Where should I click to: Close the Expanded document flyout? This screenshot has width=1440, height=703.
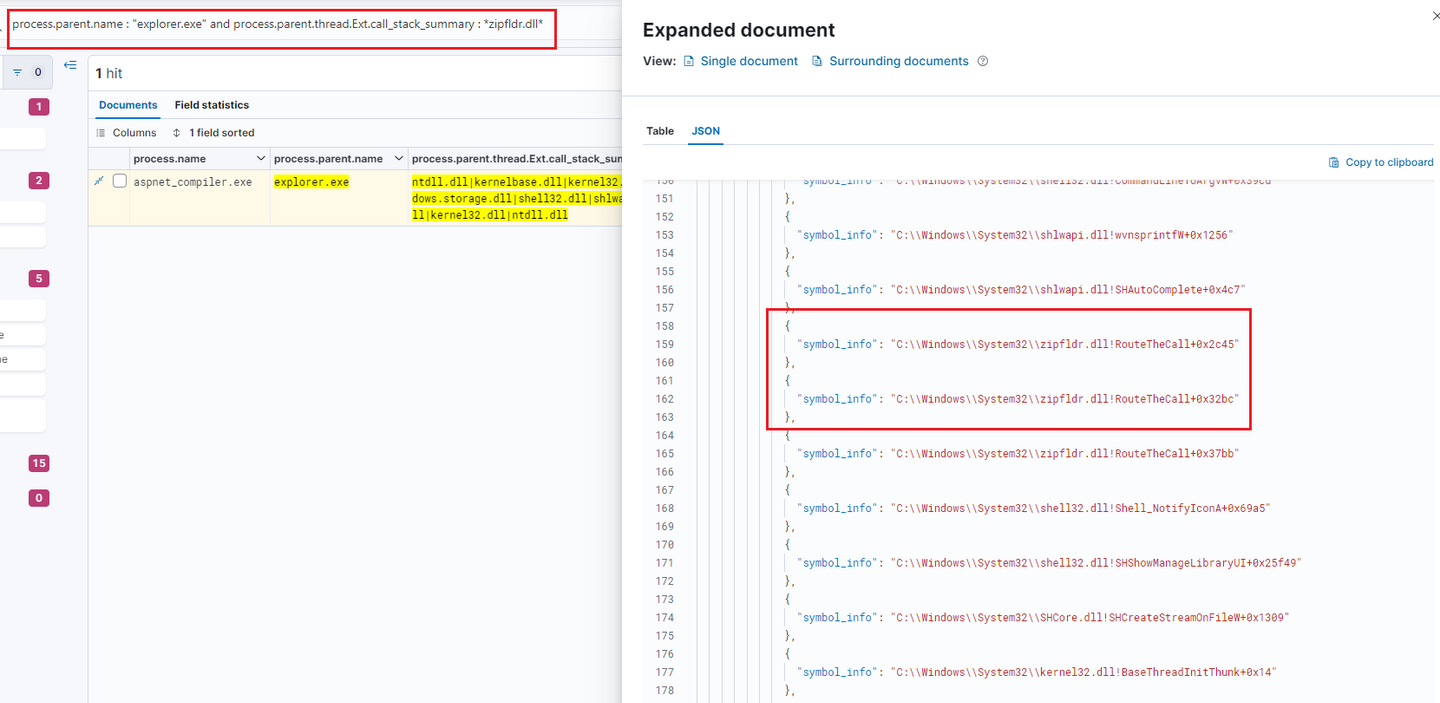1437,17
